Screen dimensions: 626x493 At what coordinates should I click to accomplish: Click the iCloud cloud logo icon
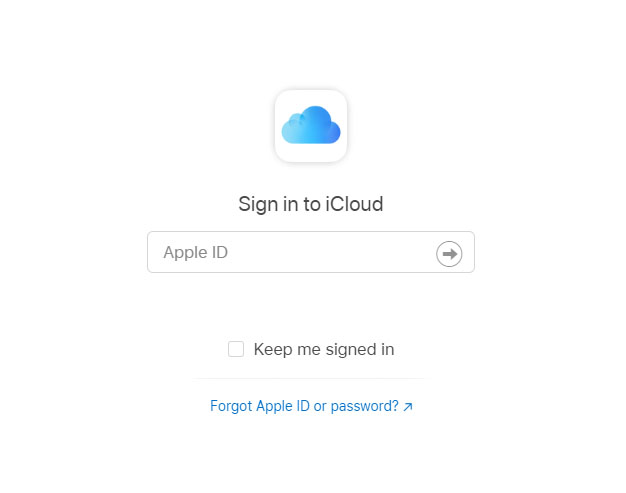coord(311,125)
